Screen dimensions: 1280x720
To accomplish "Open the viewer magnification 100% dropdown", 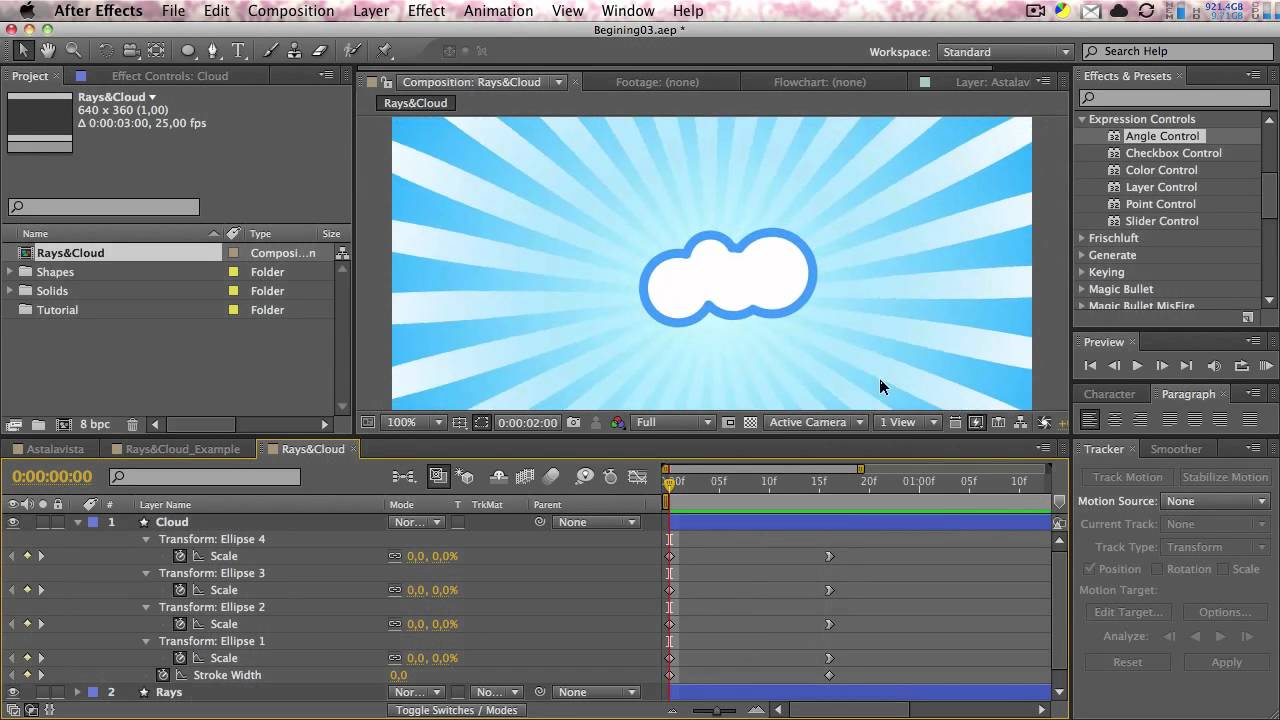I will (412, 423).
